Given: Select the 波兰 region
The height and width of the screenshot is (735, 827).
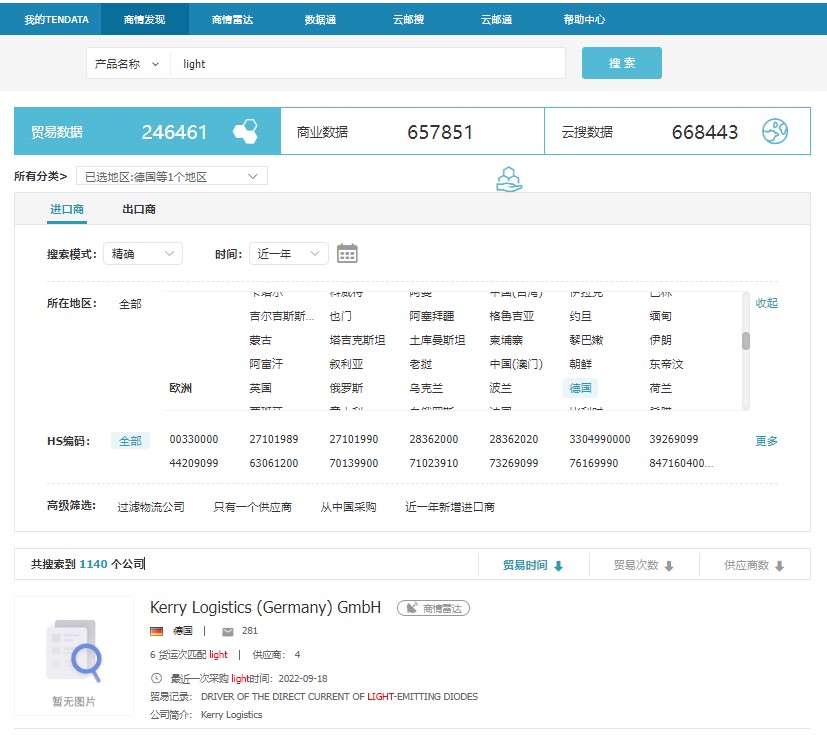Looking at the screenshot, I should click(x=501, y=389).
